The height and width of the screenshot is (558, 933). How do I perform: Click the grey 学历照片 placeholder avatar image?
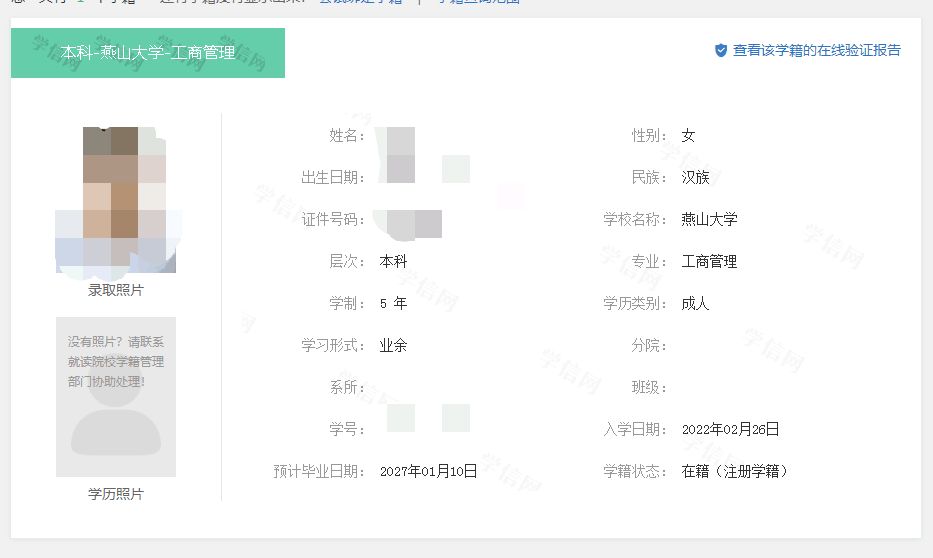pyautogui.click(x=116, y=397)
